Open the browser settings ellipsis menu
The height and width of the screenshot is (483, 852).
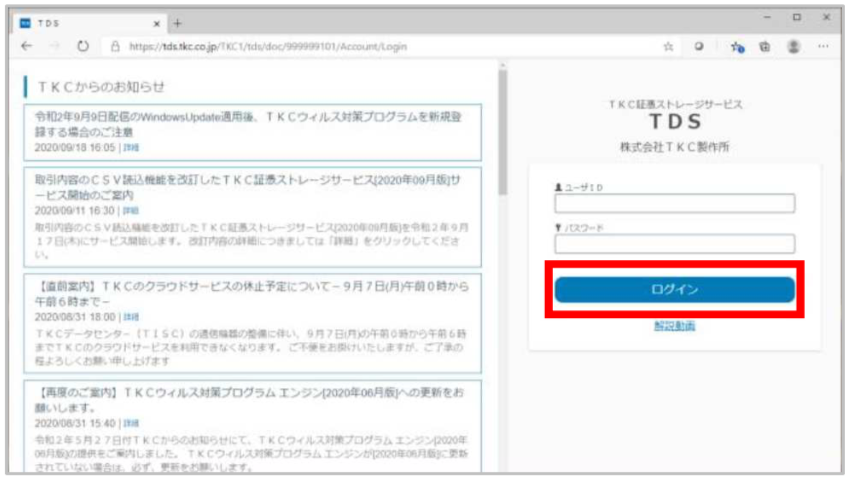point(823,47)
